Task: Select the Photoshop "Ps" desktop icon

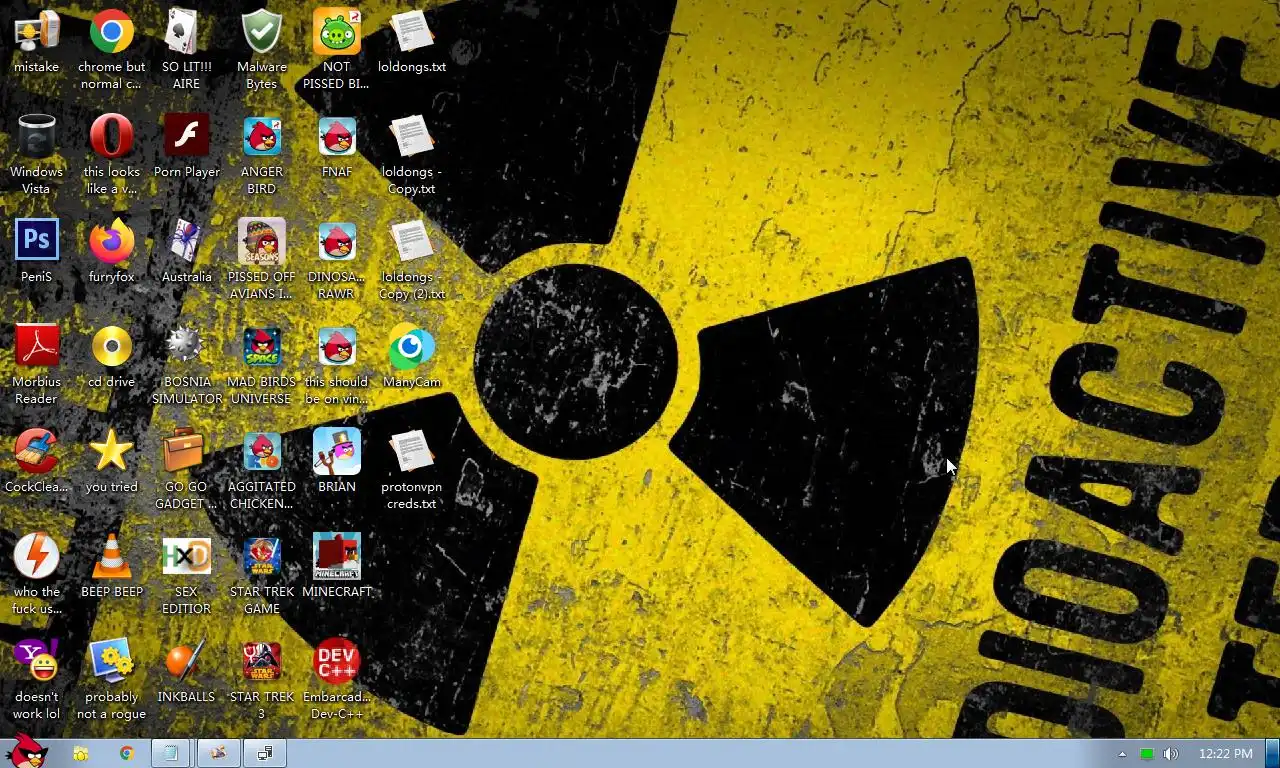Action: (x=36, y=252)
